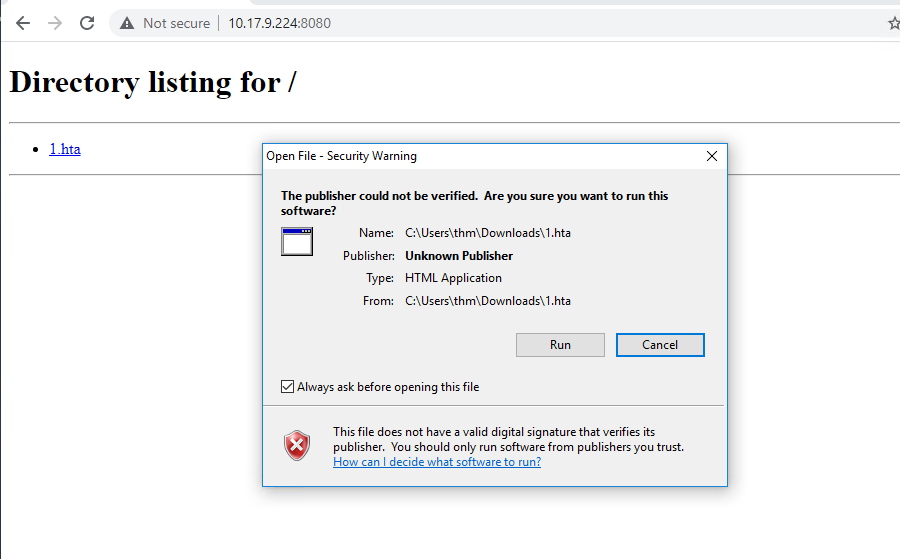Click the 'Directory listing for /' heading
This screenshot has height=559, width=900.
tap(153, 82)
